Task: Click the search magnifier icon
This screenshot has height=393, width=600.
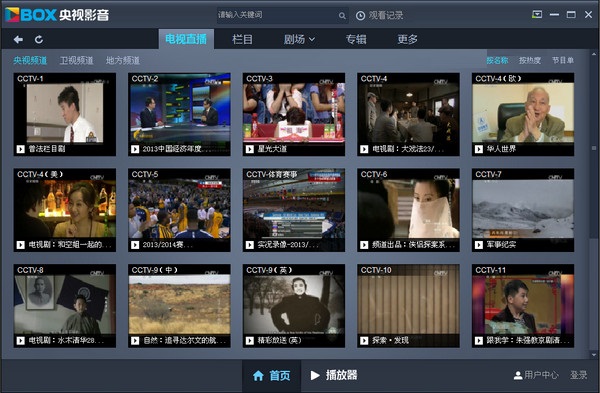Action: click(x=342, y=16)
